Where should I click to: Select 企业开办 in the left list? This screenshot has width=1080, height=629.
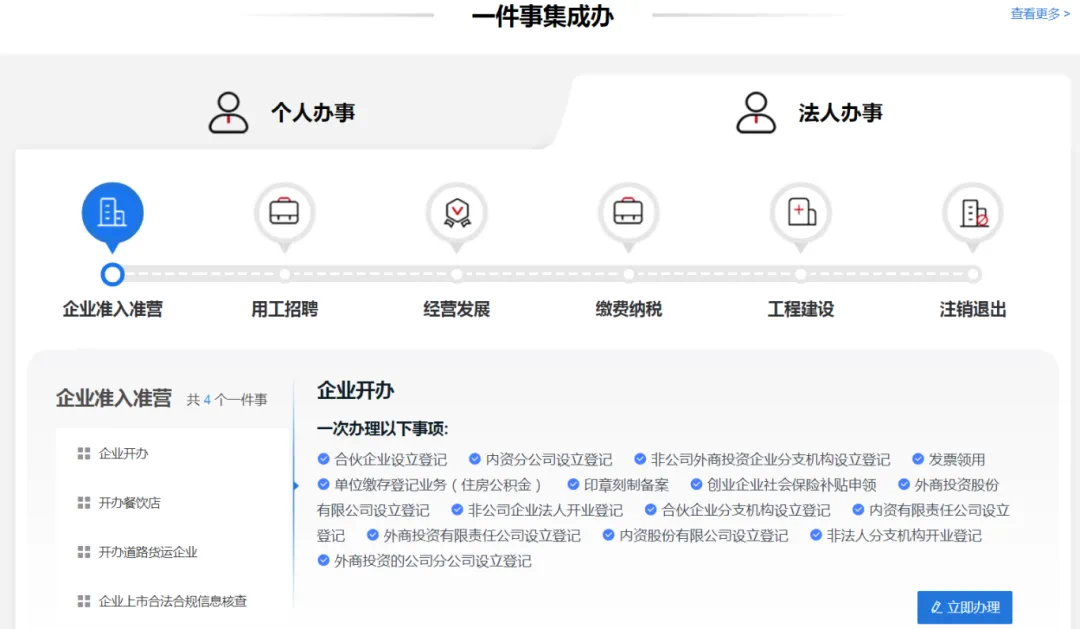pyautogui.click(x=123, y=454)
